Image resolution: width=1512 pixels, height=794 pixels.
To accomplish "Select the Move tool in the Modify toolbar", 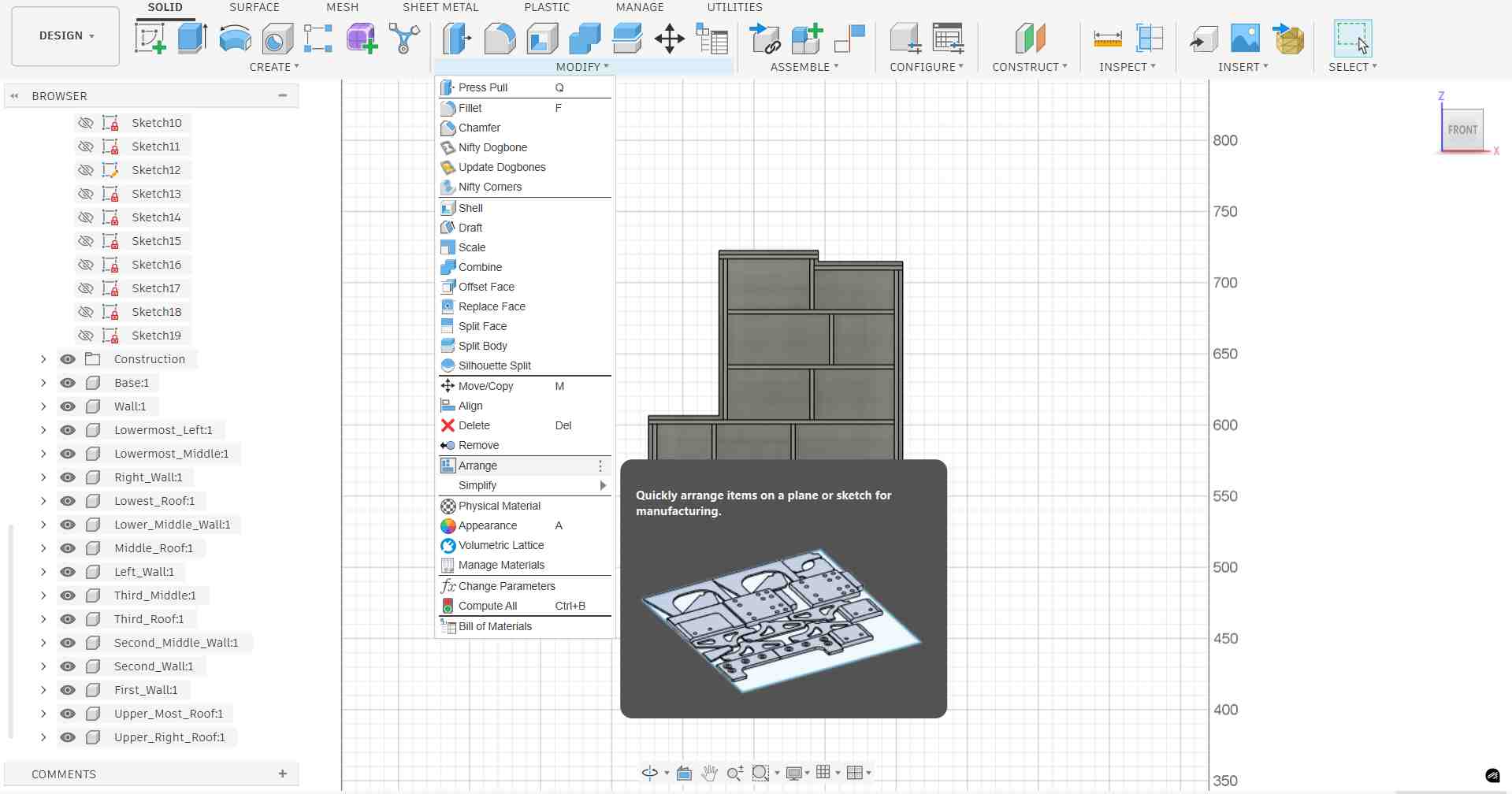I will [x=669, y=38].
